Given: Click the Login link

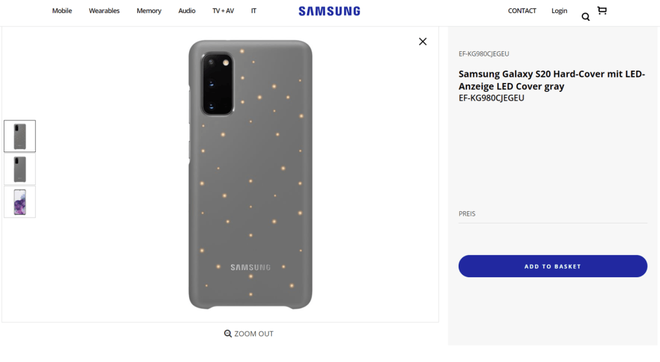Looking at the screenshot, I should click(559, 11).
